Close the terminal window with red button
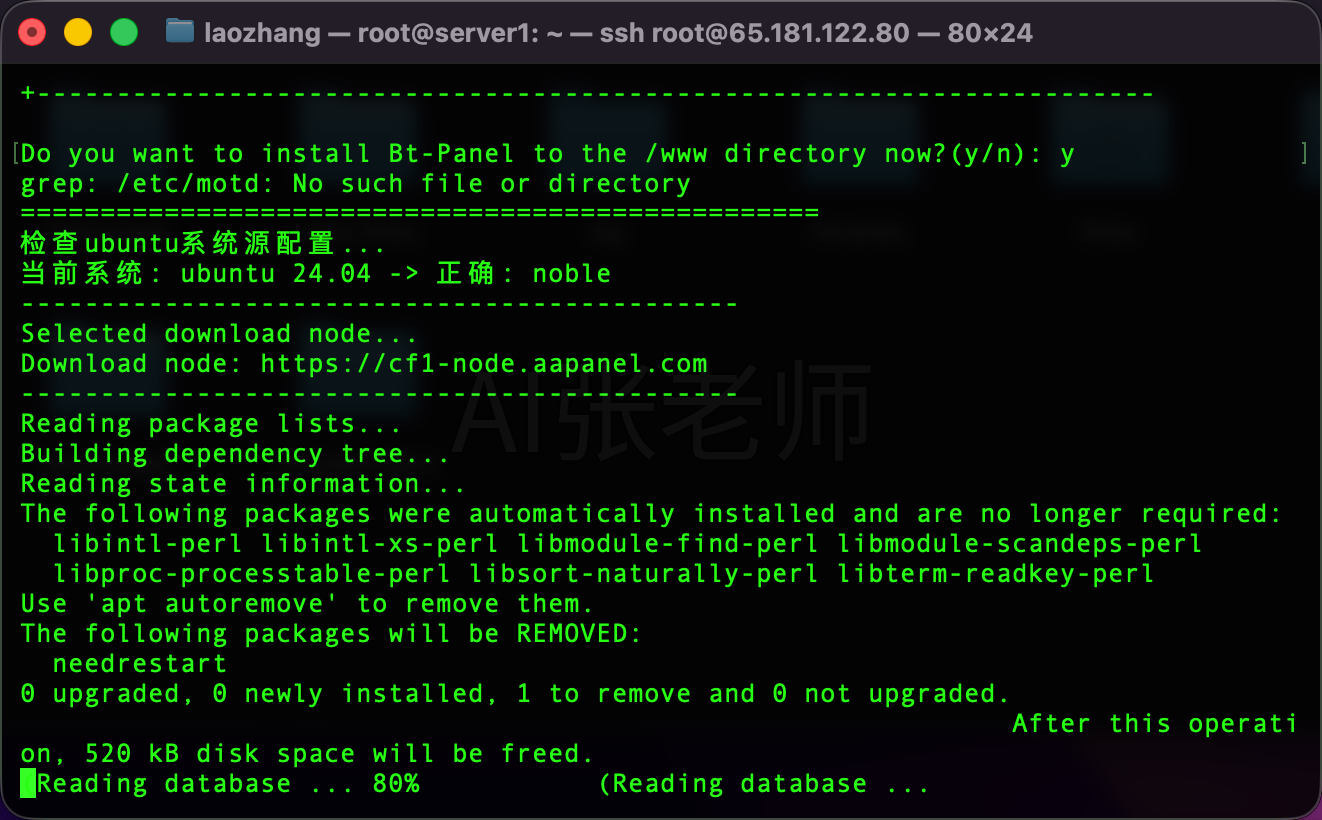The width and height of the screenshot is (1322, 820). coord(33,33)
